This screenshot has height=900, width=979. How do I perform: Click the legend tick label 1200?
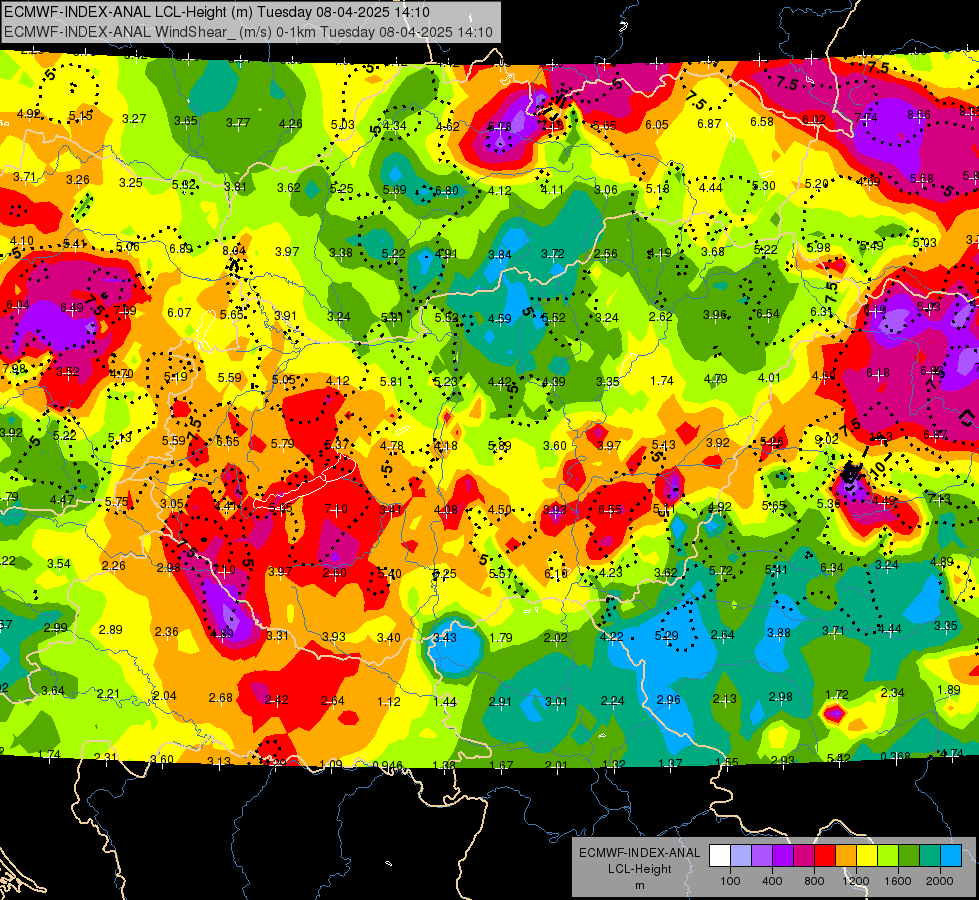click(855, 881)
